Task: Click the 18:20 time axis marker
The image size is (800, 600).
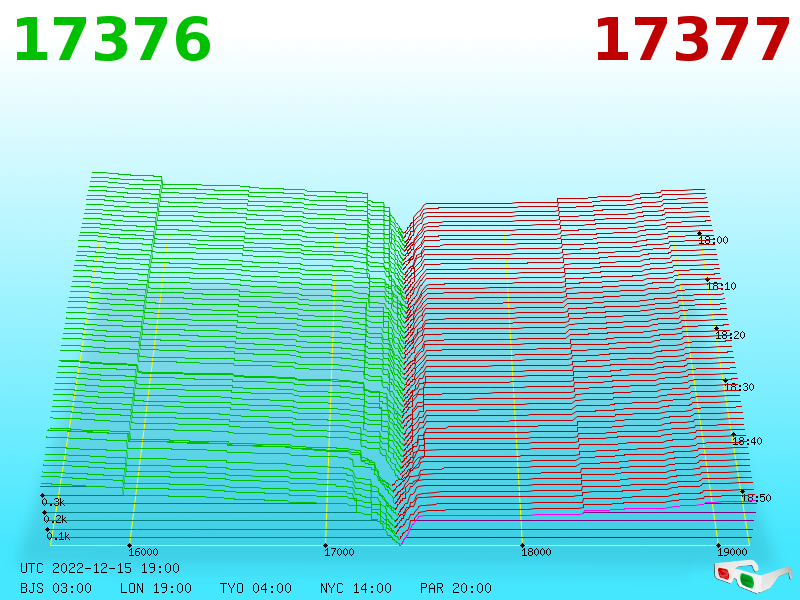Action: pyautogui.click(x=730, y=335)
